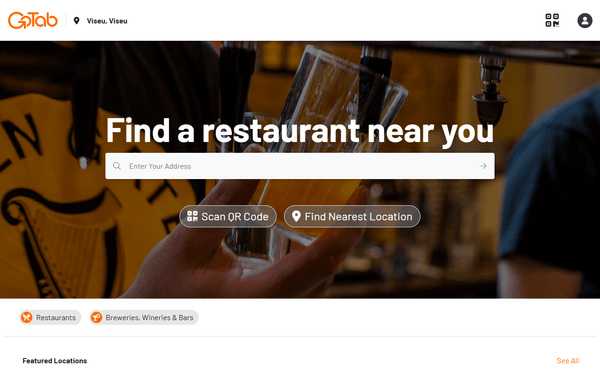Click the QR icon on Scan QR Code
600x375 pixels.
(x=192, y=216)
